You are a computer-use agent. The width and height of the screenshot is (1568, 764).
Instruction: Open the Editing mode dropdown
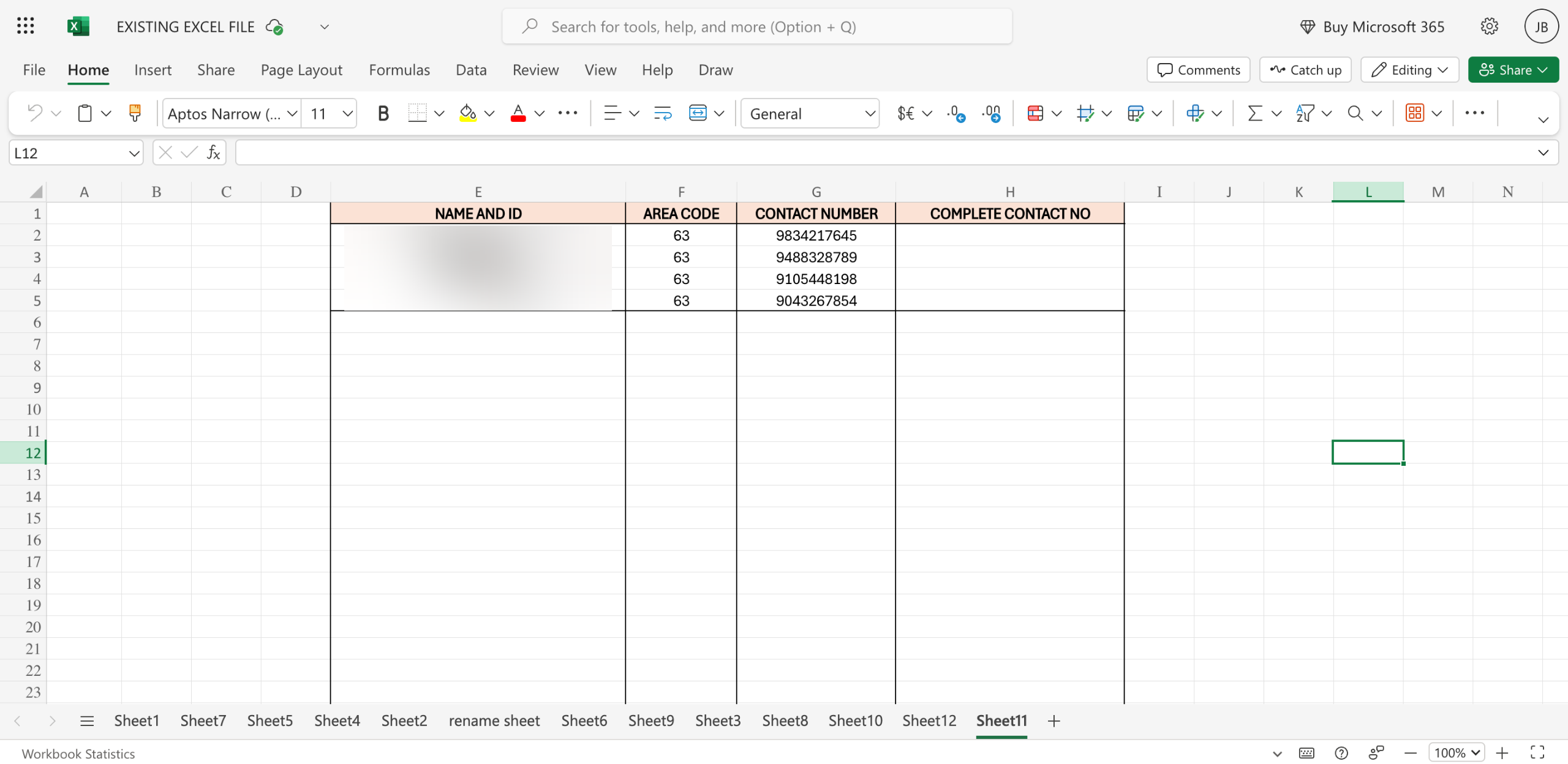pyautogui.click(x=1409, y=70)
